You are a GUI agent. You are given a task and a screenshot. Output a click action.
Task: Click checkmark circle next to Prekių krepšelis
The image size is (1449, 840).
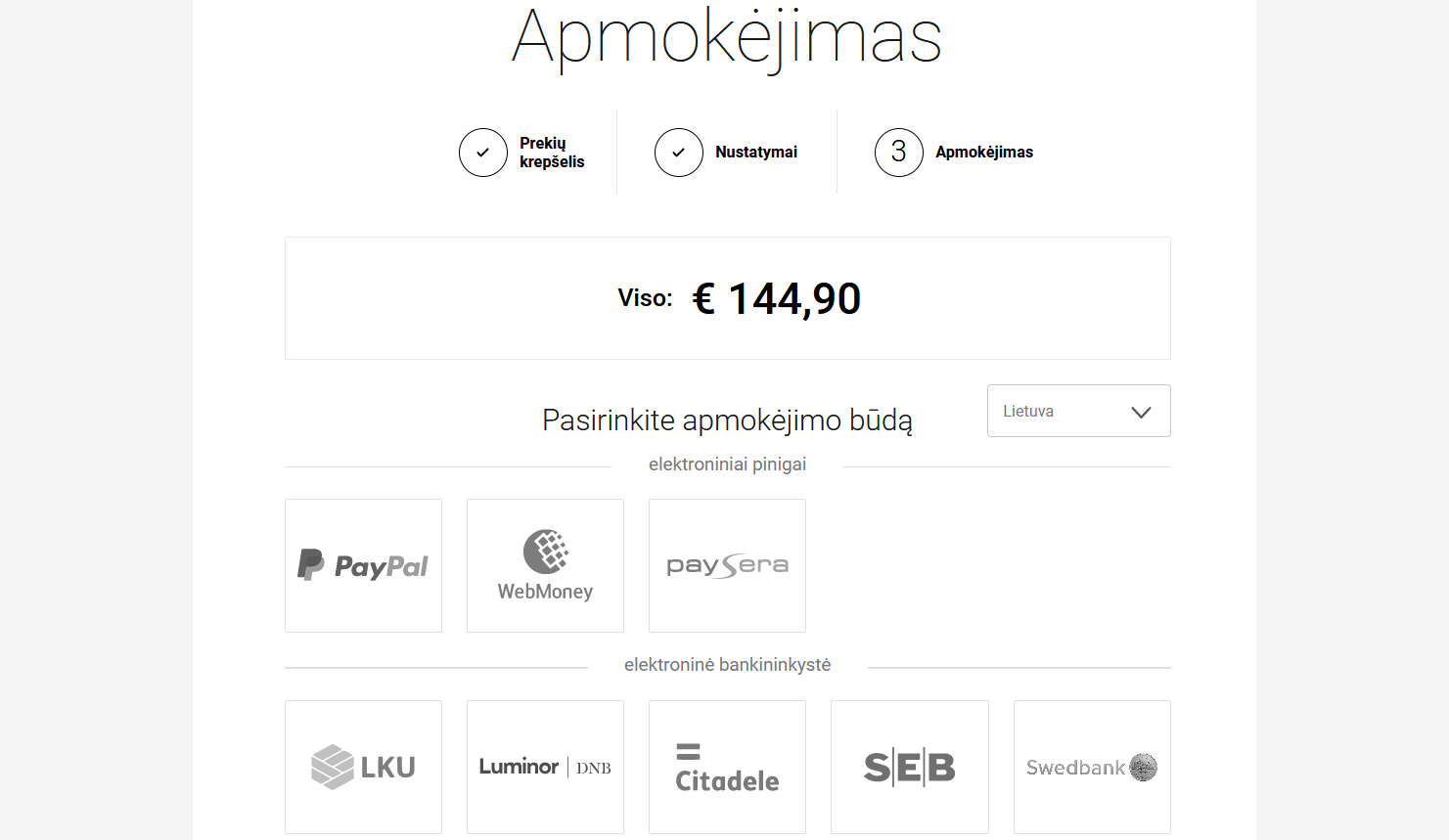coord(483,153)
